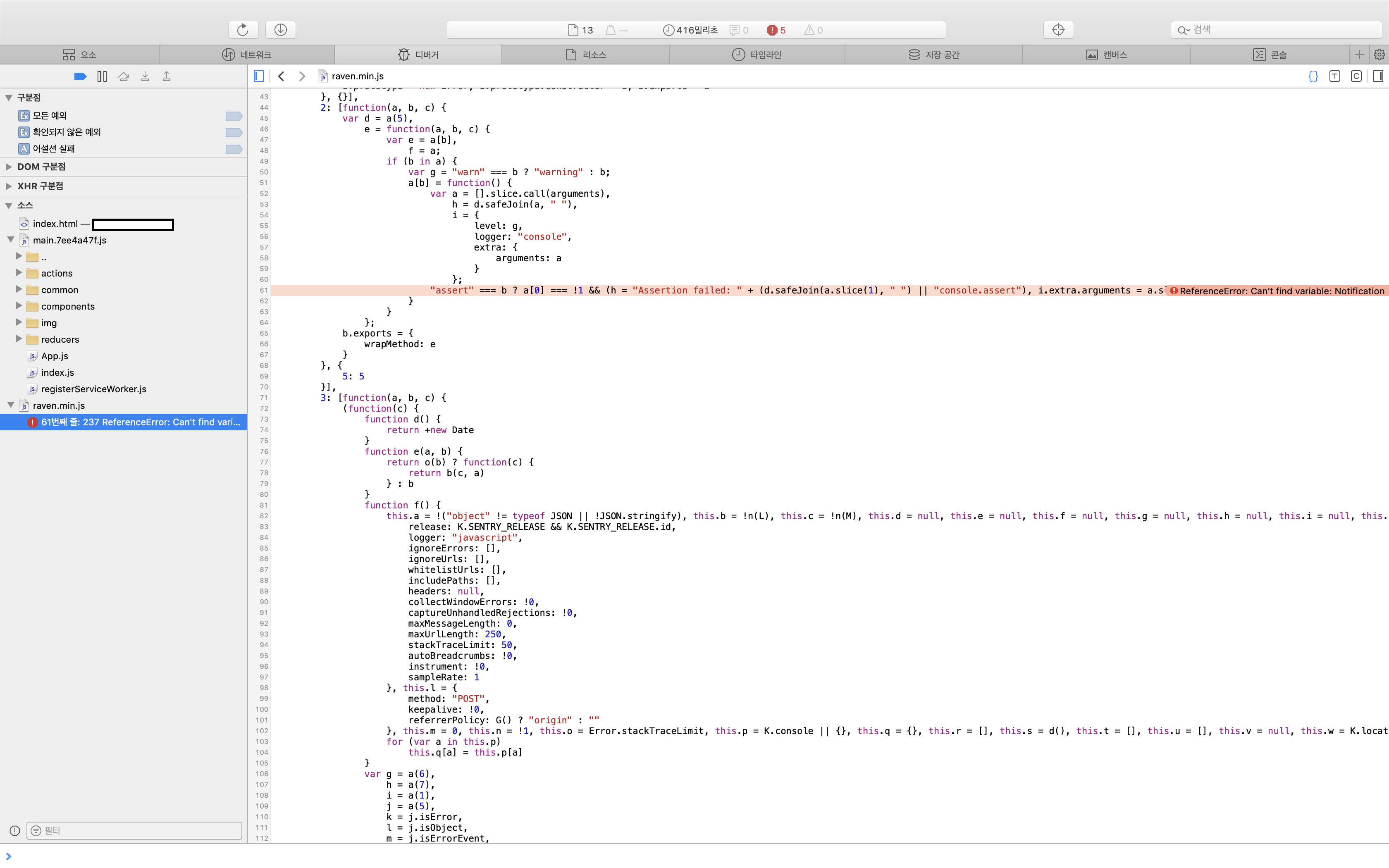The image size is (1389, 868).
Task: Enable the type profiler T icon
Action: pos(1334,76)
